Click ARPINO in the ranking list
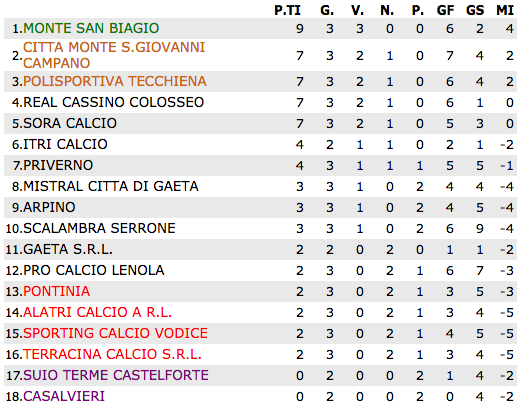This screenshot has height=408, width=517. click(x=49, y=207)
